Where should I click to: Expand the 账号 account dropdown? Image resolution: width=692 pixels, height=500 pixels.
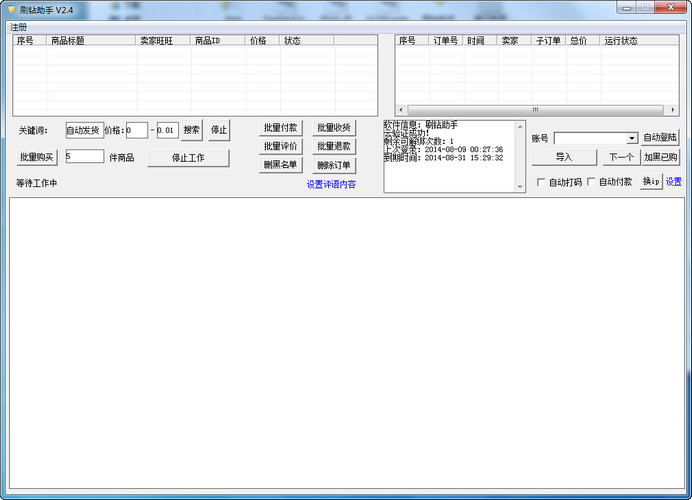(632, 138)
